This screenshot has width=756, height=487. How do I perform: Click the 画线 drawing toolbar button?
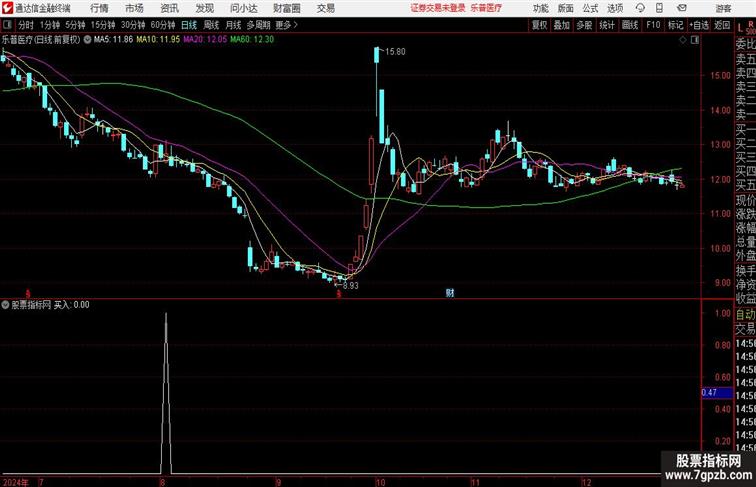[x=630, y=25]
